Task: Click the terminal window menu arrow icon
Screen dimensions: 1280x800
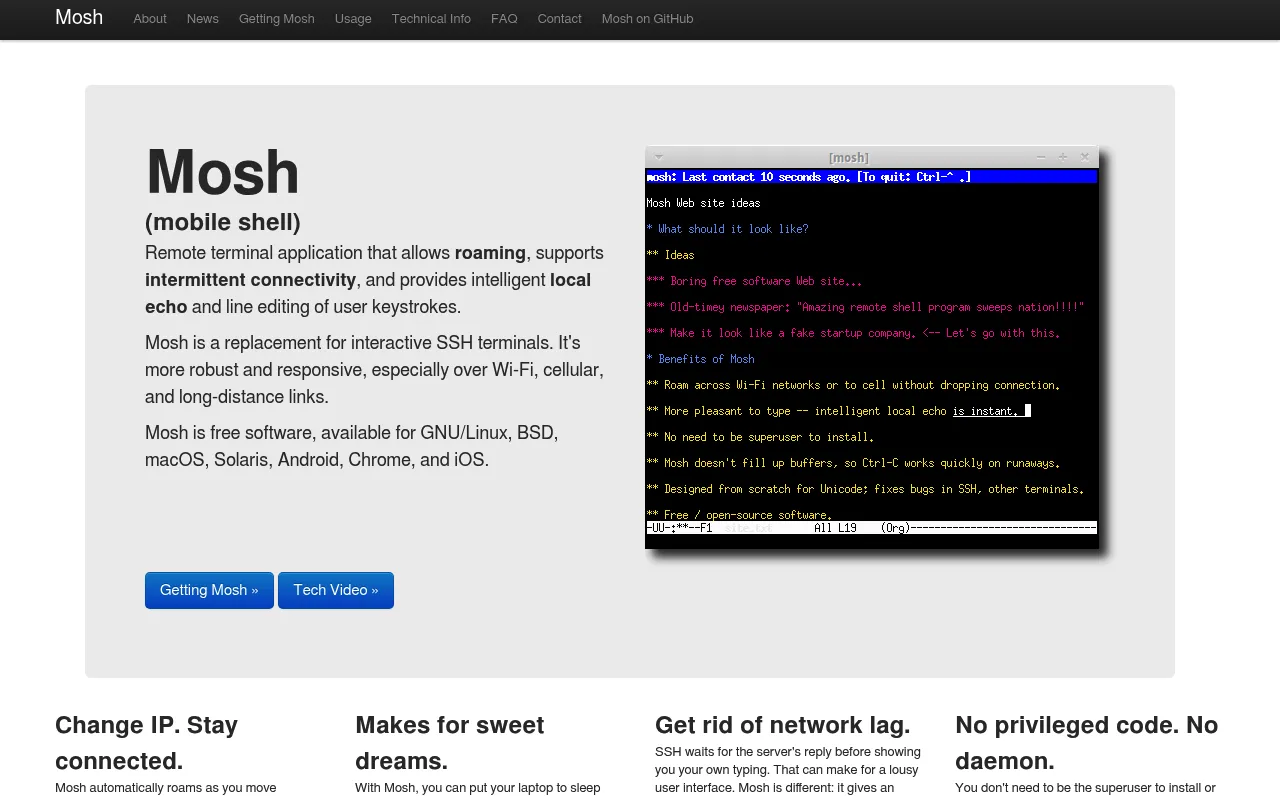Action: (x=658, y=157)
